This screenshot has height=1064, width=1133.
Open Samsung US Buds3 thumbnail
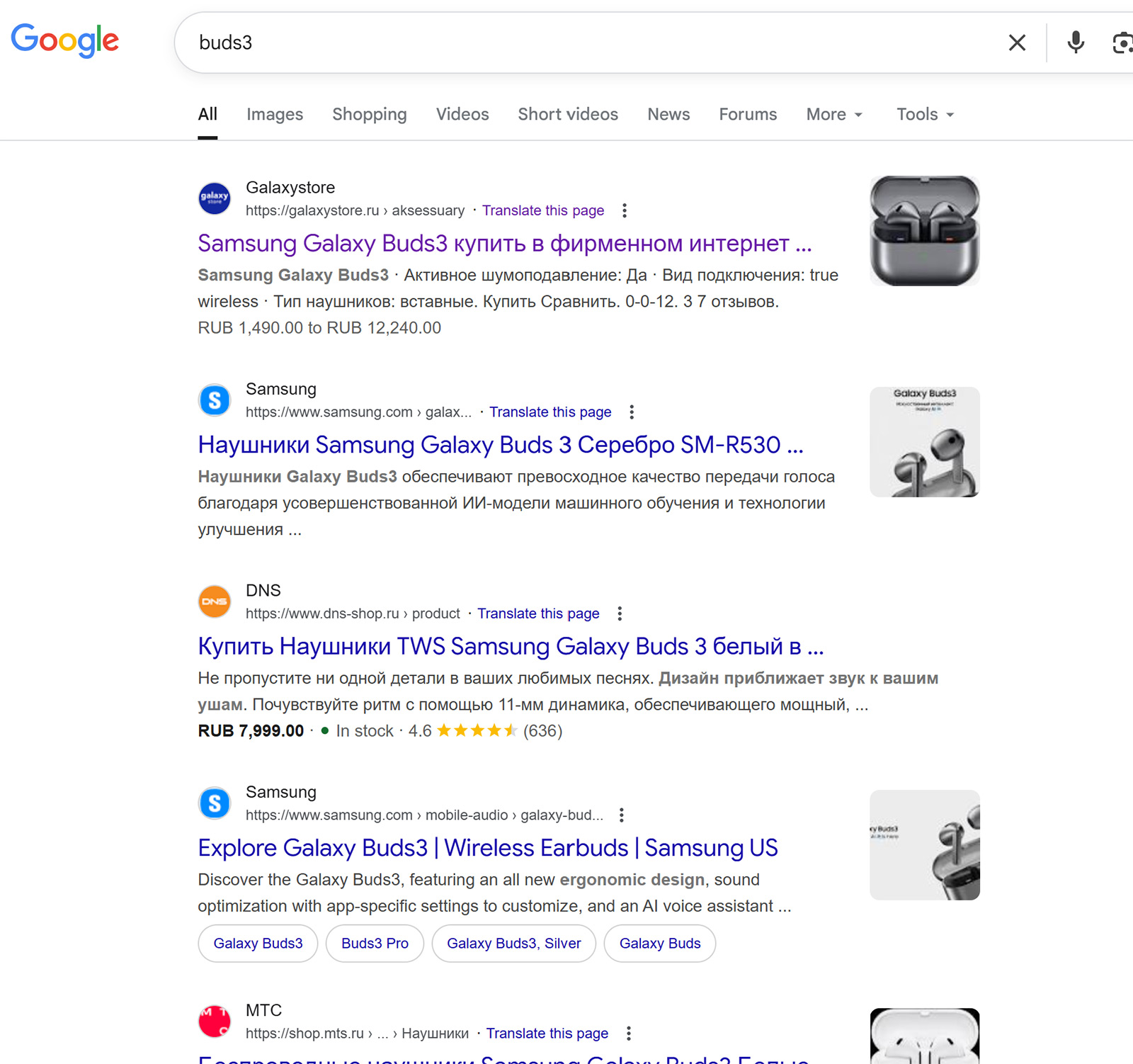pos(925,845)
